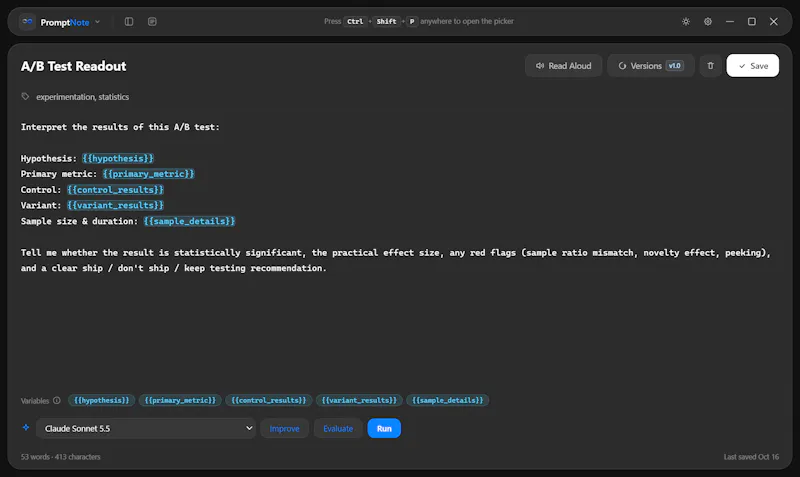Open settings gear icon
The image size is (800, 477).
(708, 21)
